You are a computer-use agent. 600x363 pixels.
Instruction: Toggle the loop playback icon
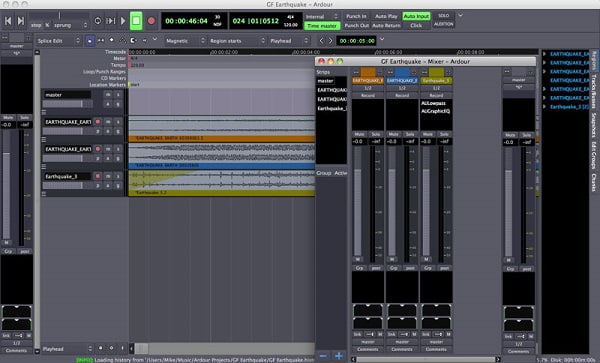click(x=98, y=21)
